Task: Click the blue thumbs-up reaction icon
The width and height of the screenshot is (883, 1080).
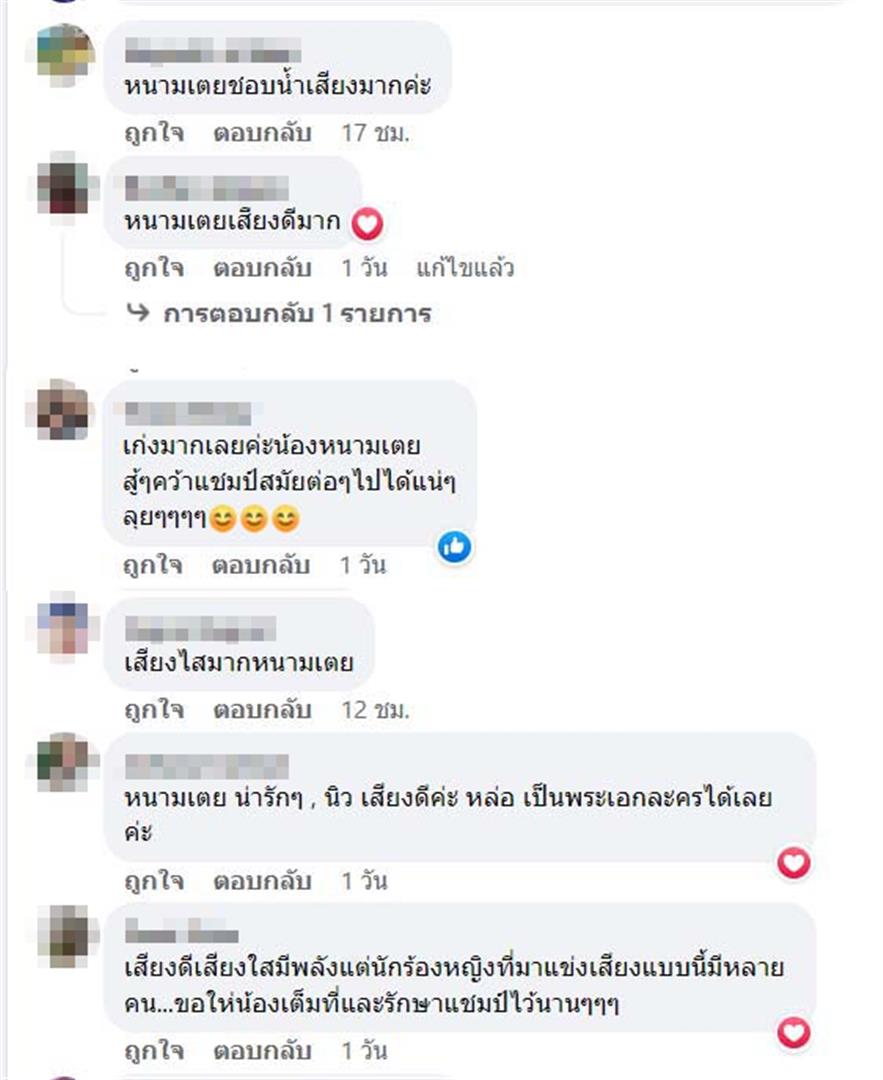Action: [x=455, y=547]
